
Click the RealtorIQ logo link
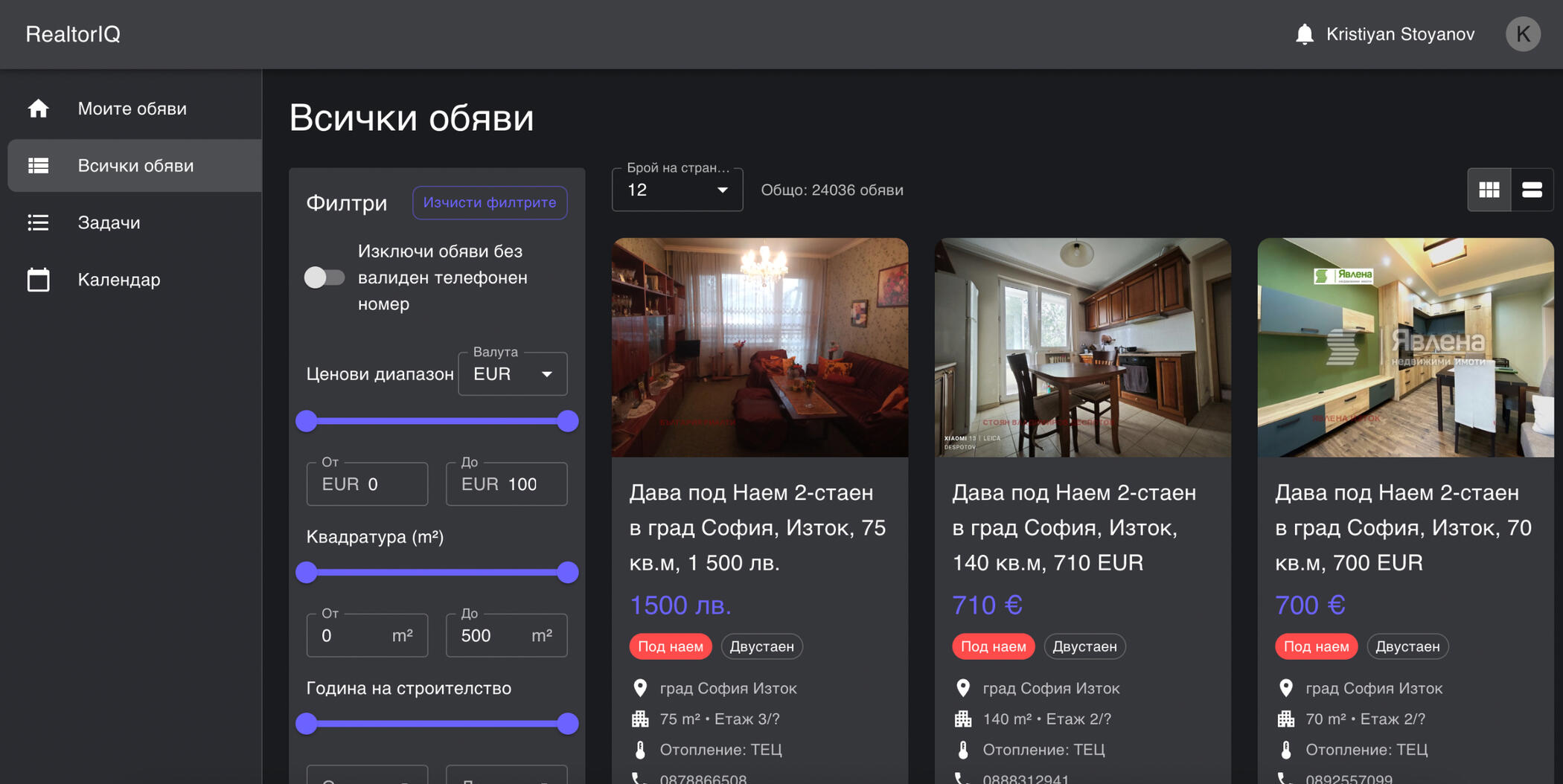[73, 34]
